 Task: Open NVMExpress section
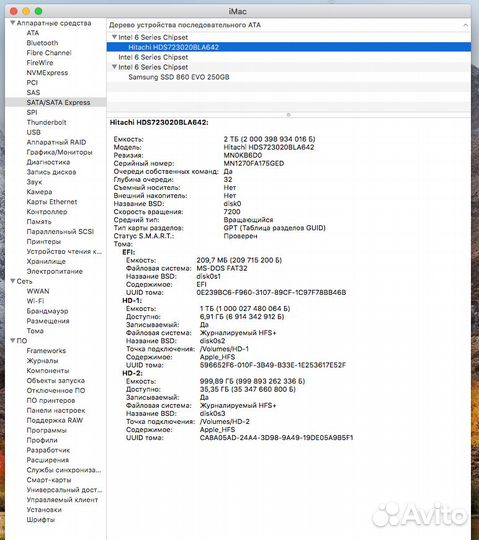47,73
